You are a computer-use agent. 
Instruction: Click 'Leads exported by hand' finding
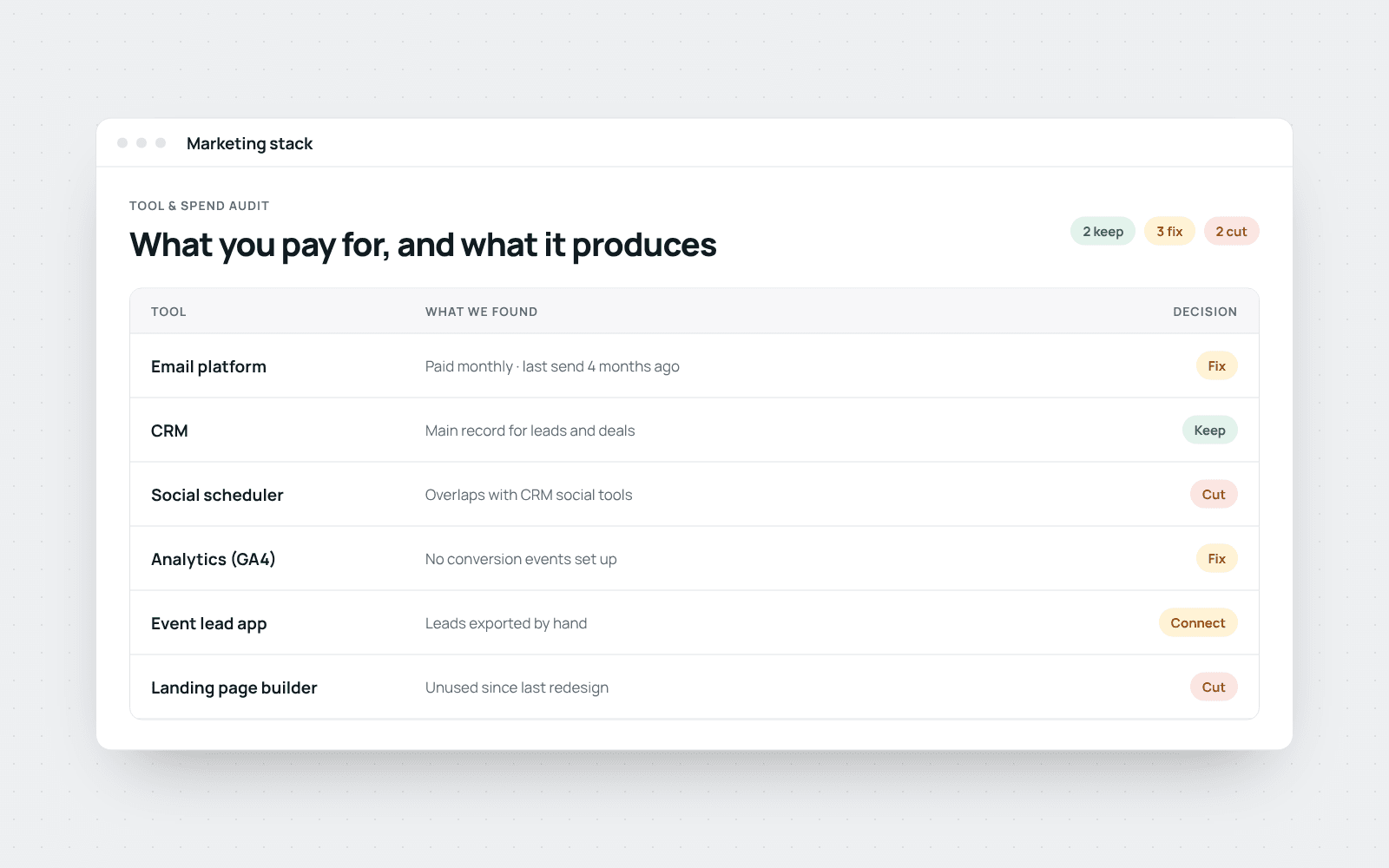tap(506, 623)
